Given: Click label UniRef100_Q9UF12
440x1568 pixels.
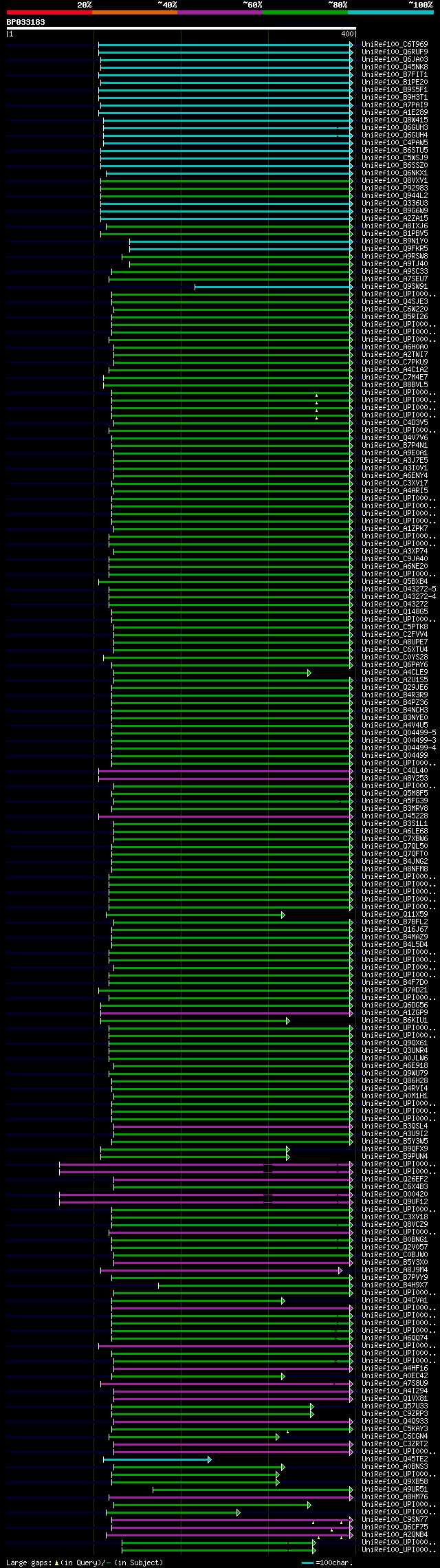Looking at the screenshot, I should pos(395,1201).
